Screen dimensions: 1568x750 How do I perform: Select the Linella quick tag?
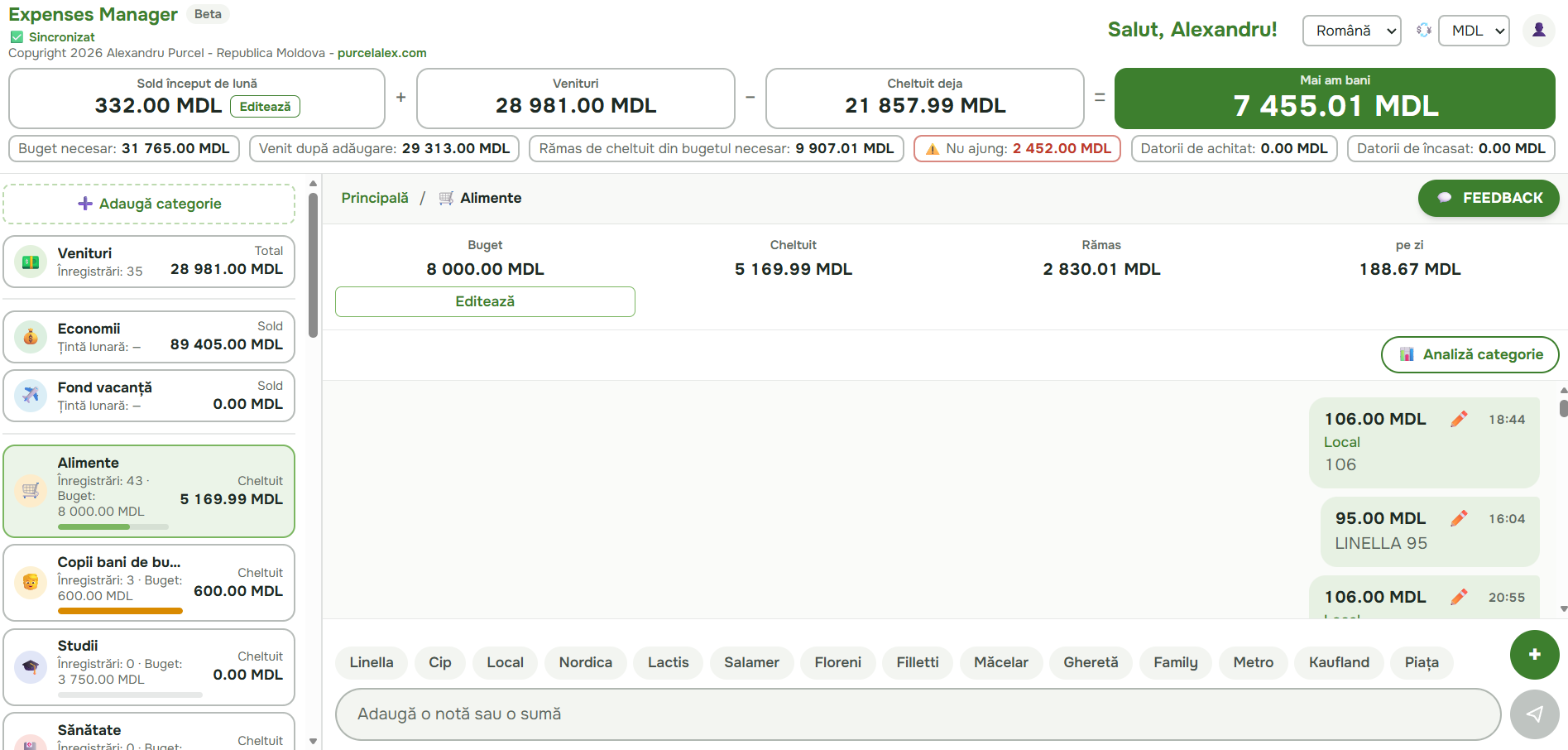(x=372, y=662)
